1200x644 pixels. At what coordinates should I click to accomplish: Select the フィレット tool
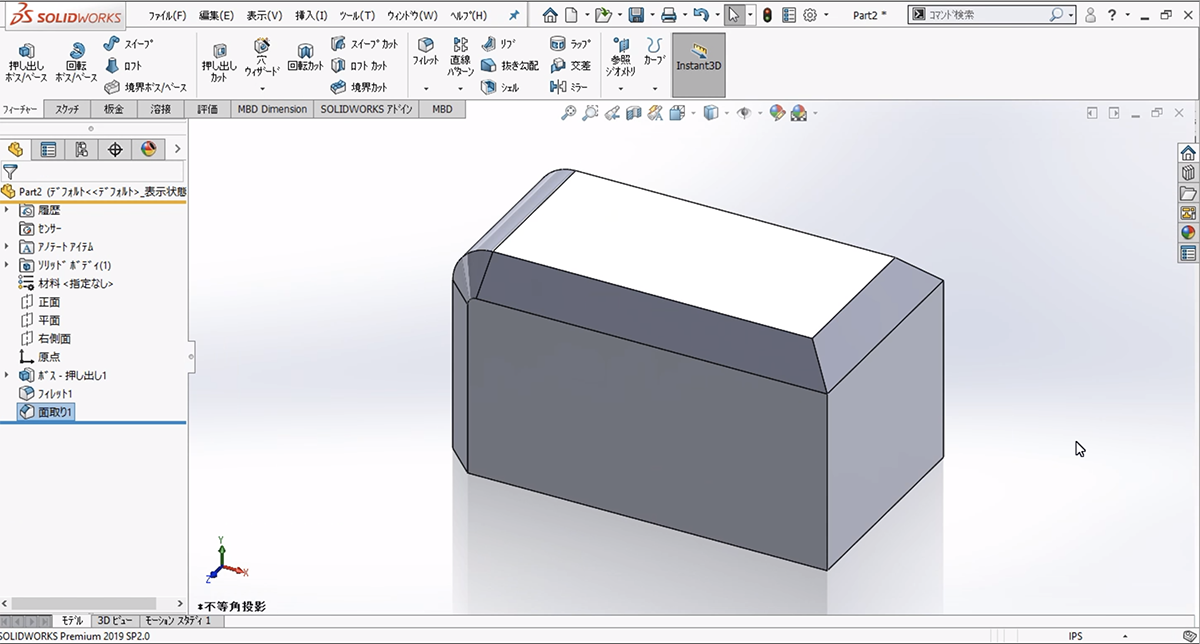[x=425, y=60]
